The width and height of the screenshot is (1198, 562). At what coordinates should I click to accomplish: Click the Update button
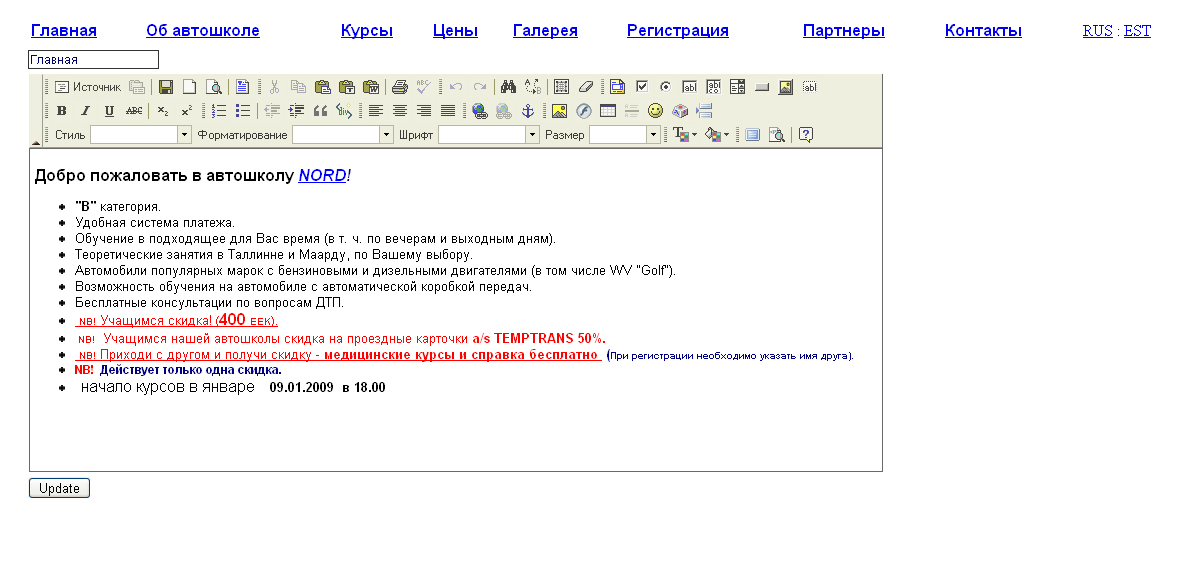click(60, 488)
